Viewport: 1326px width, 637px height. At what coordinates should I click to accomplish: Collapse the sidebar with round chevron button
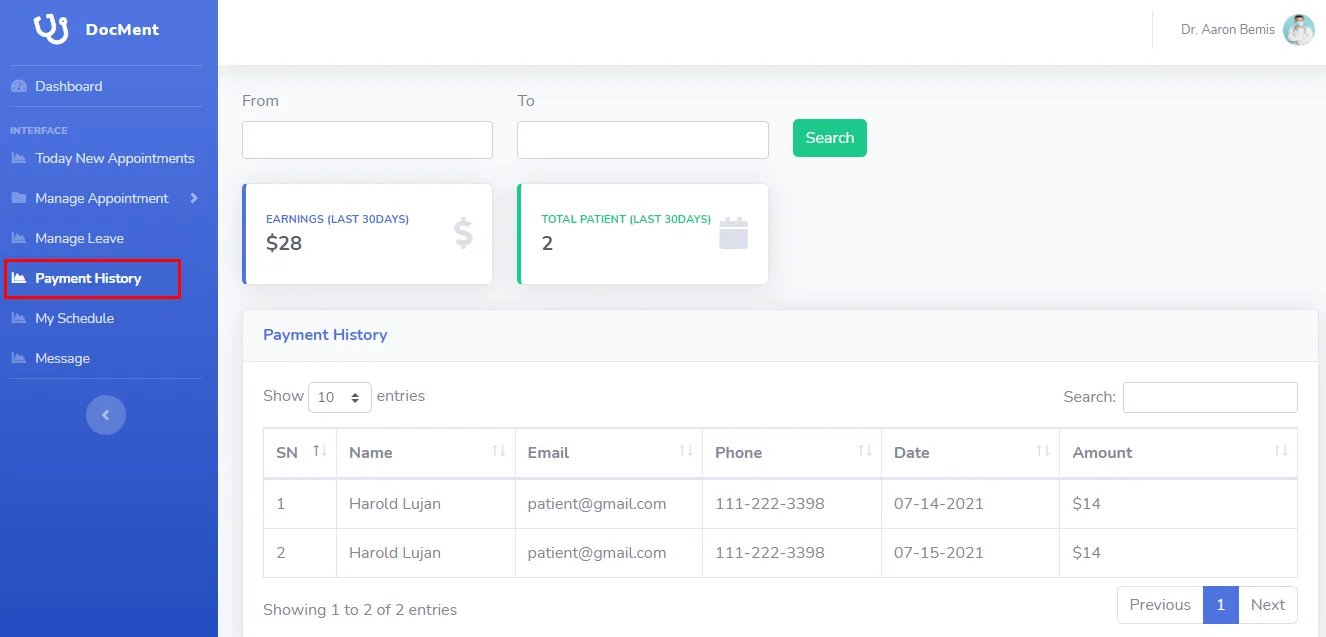[106, 415]
